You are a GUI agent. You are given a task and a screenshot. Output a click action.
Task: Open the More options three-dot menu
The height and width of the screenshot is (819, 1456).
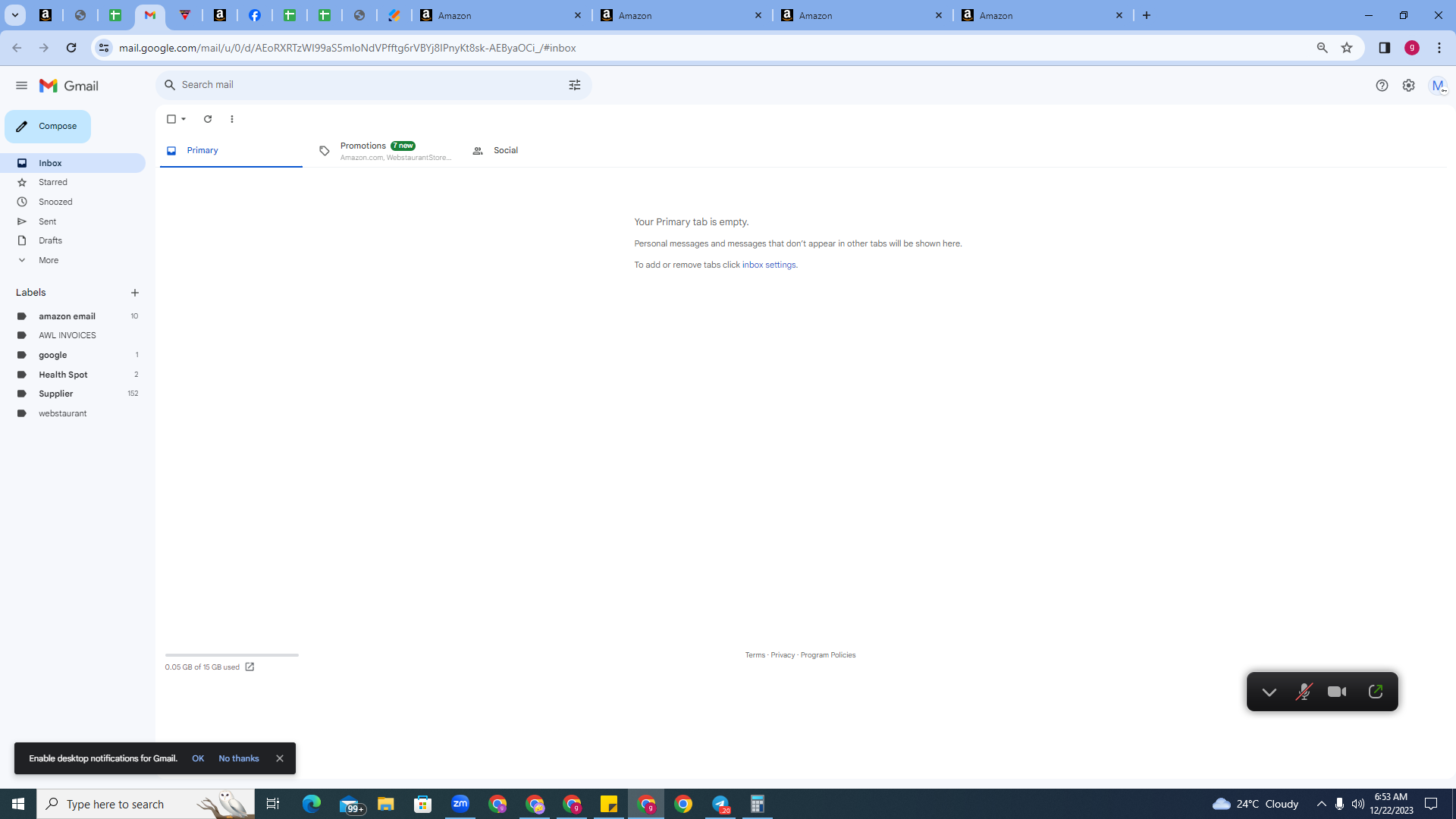pyautogui.click(x=232, y=119)
